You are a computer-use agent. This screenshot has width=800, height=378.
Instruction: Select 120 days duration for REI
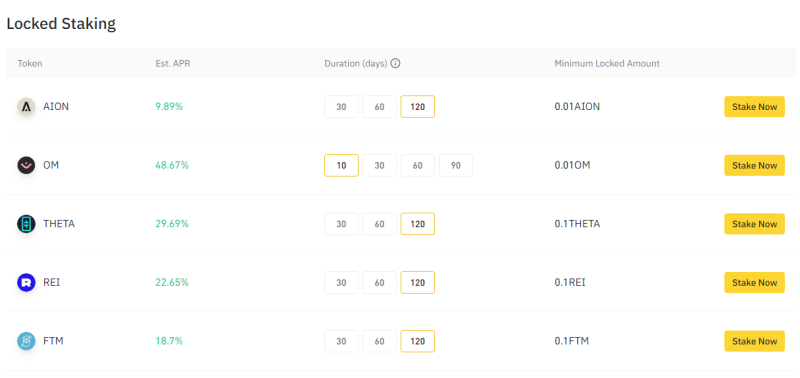click(x=417, y=283)
